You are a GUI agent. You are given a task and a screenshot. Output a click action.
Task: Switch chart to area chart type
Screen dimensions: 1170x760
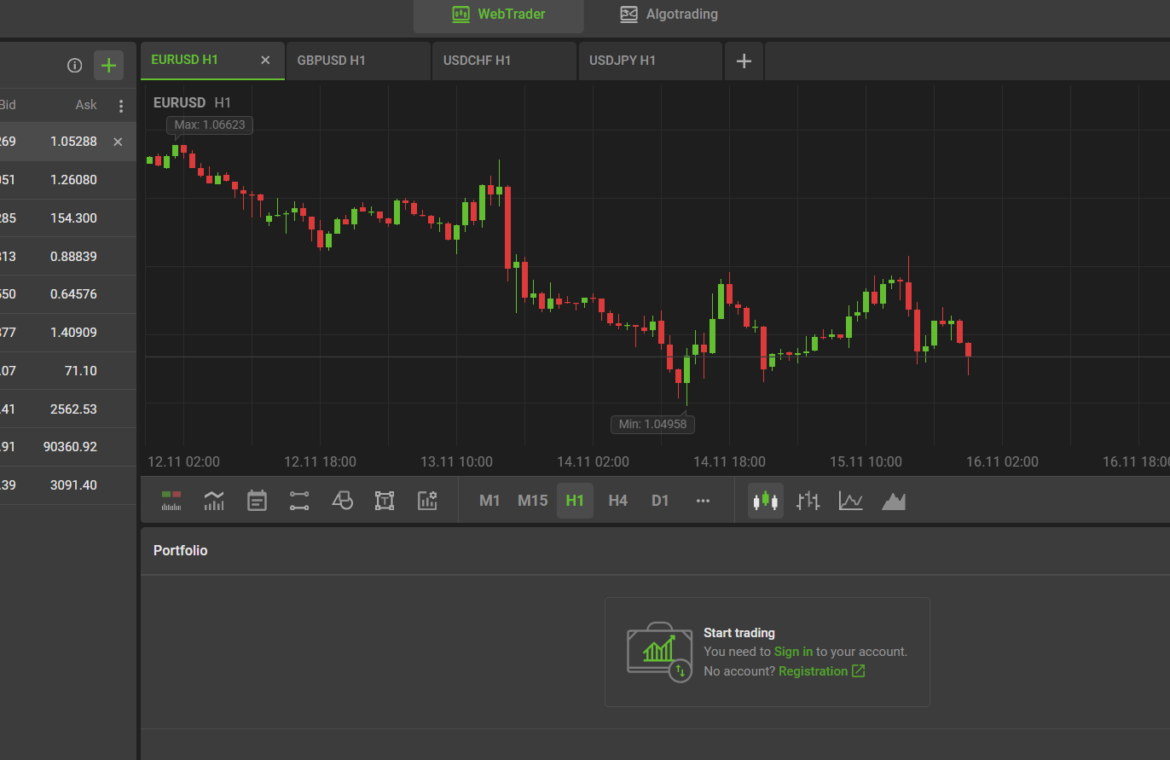click(893, 500)
